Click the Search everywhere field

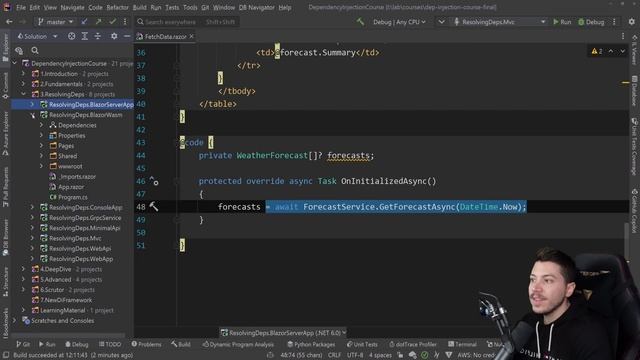(x=187, y=22)
